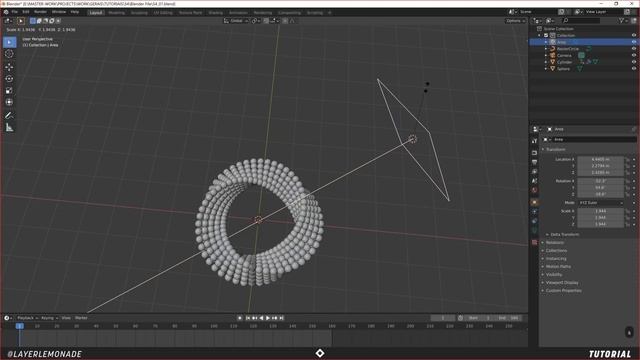The image size is (640, 360).
Task: Hide the Sphere object in outliner
Action: [634, 69]
